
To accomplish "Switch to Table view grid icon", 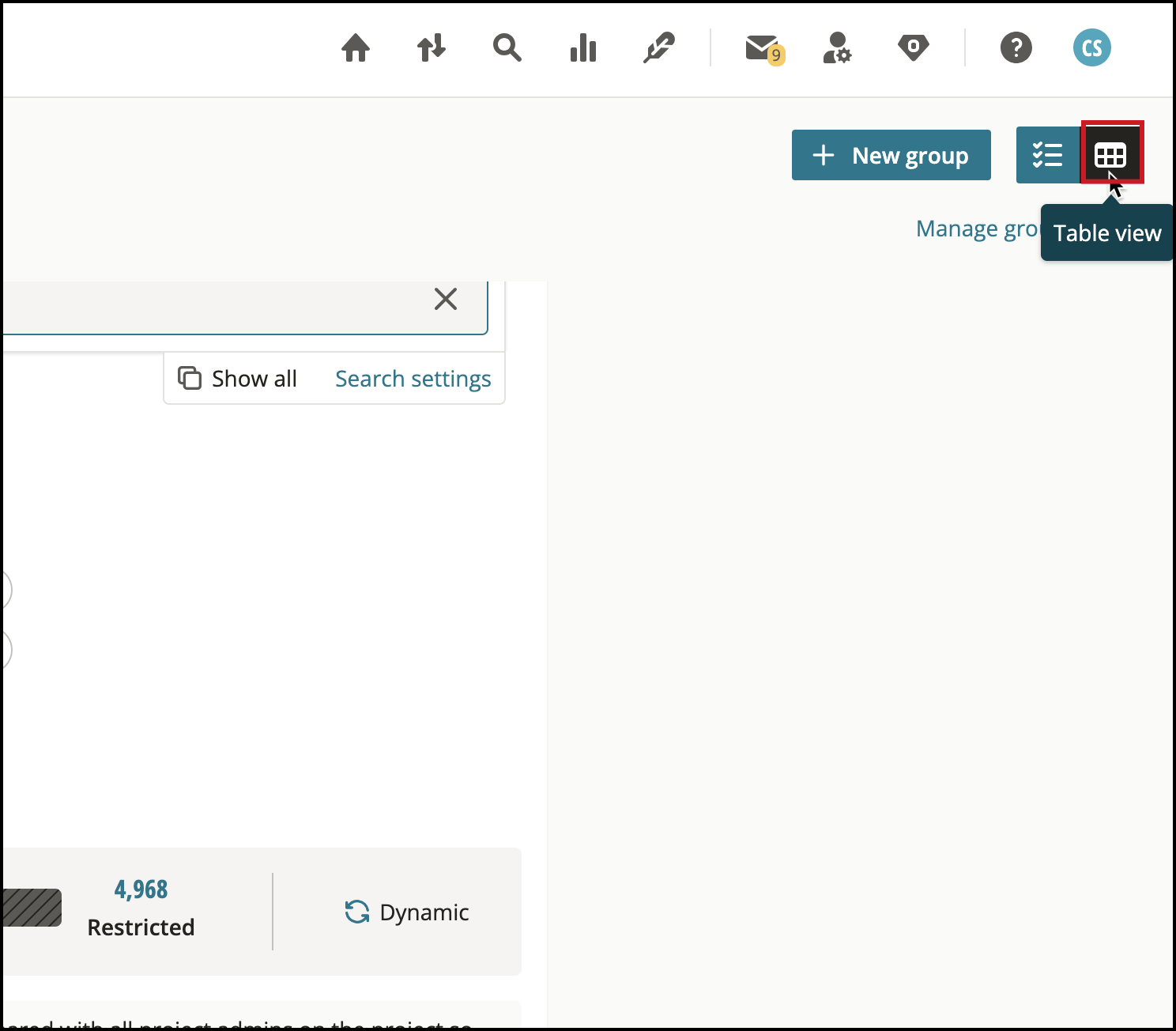I will coord(1110,155).
